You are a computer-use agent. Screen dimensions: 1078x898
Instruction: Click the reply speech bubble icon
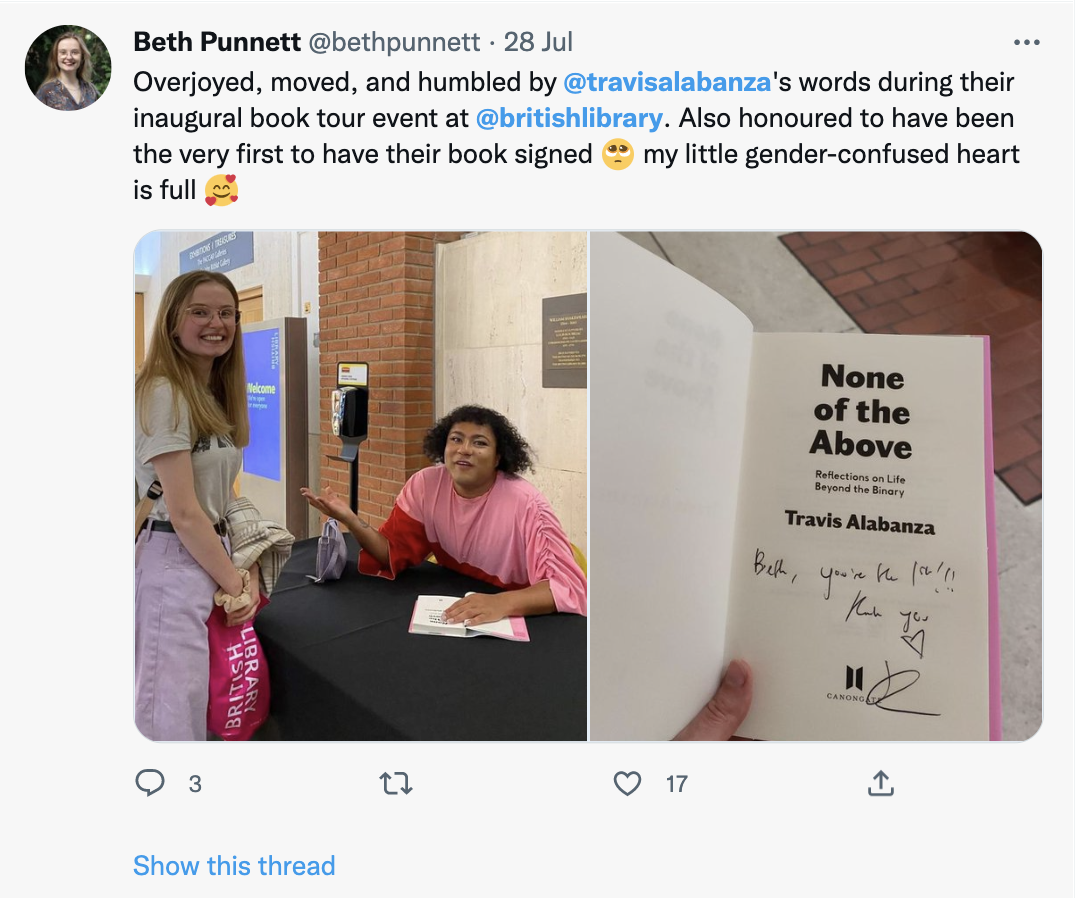point(149,783)
